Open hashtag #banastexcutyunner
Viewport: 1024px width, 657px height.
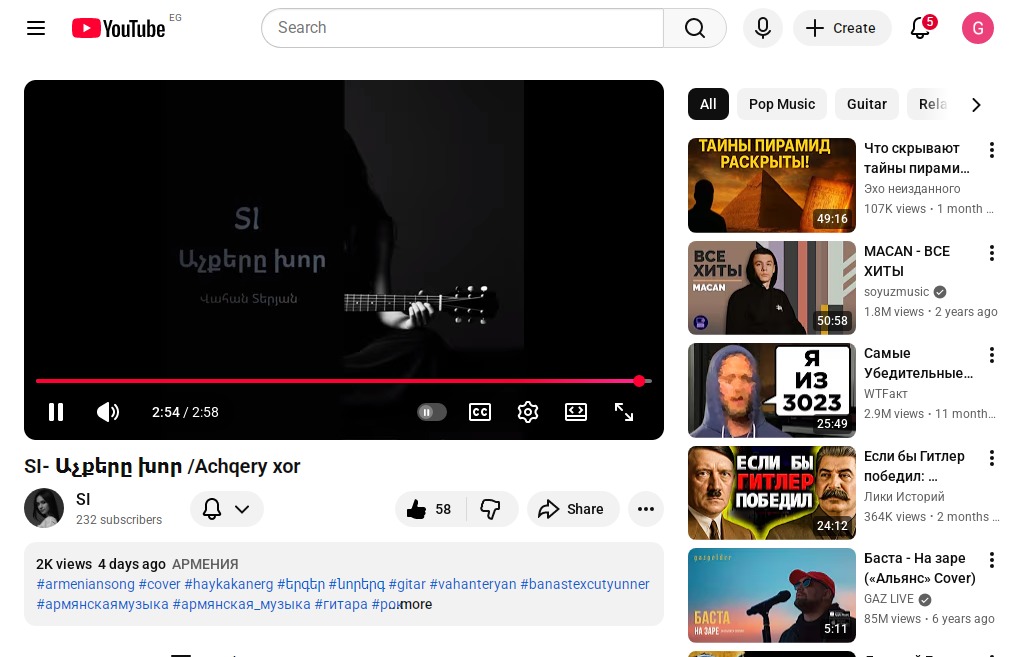[x=584, y=585]
